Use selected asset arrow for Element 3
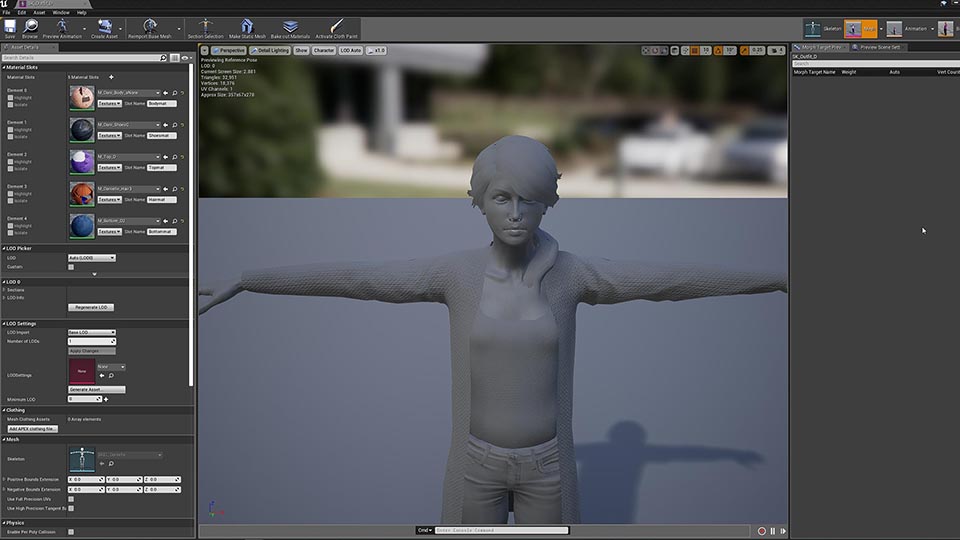The image size is (960, 540). tap(165, 189)
